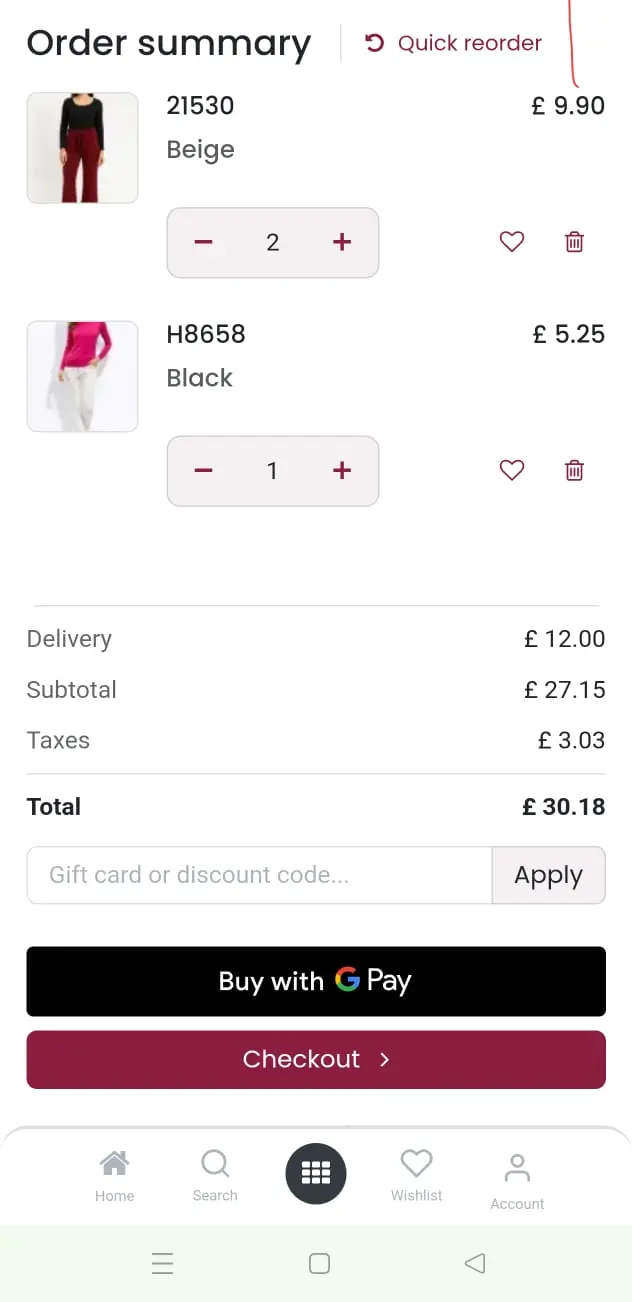The image size is (632, 1302).
Task: Delete item 21530 using trash icon
Action: pyautogui.click(x=574, y=242)
